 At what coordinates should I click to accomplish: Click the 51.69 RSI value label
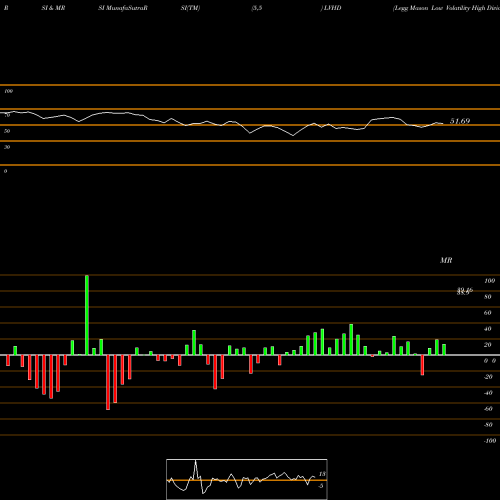pyautogui.click(x=460, y=121)
